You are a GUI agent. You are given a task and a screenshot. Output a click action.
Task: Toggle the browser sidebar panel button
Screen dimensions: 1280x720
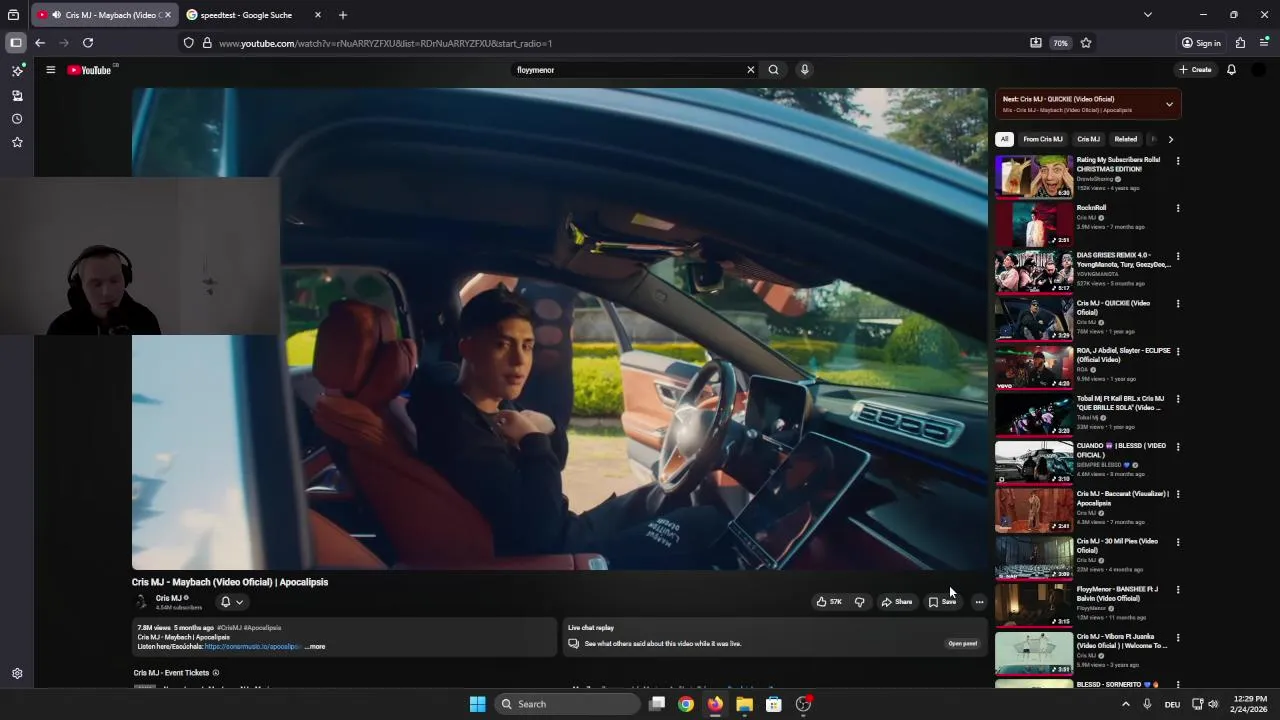tap(16, 43)
